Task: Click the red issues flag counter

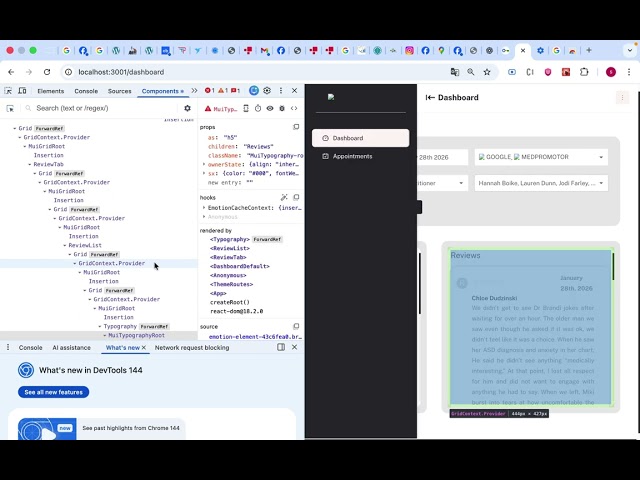Action: [x=236, y=91]
